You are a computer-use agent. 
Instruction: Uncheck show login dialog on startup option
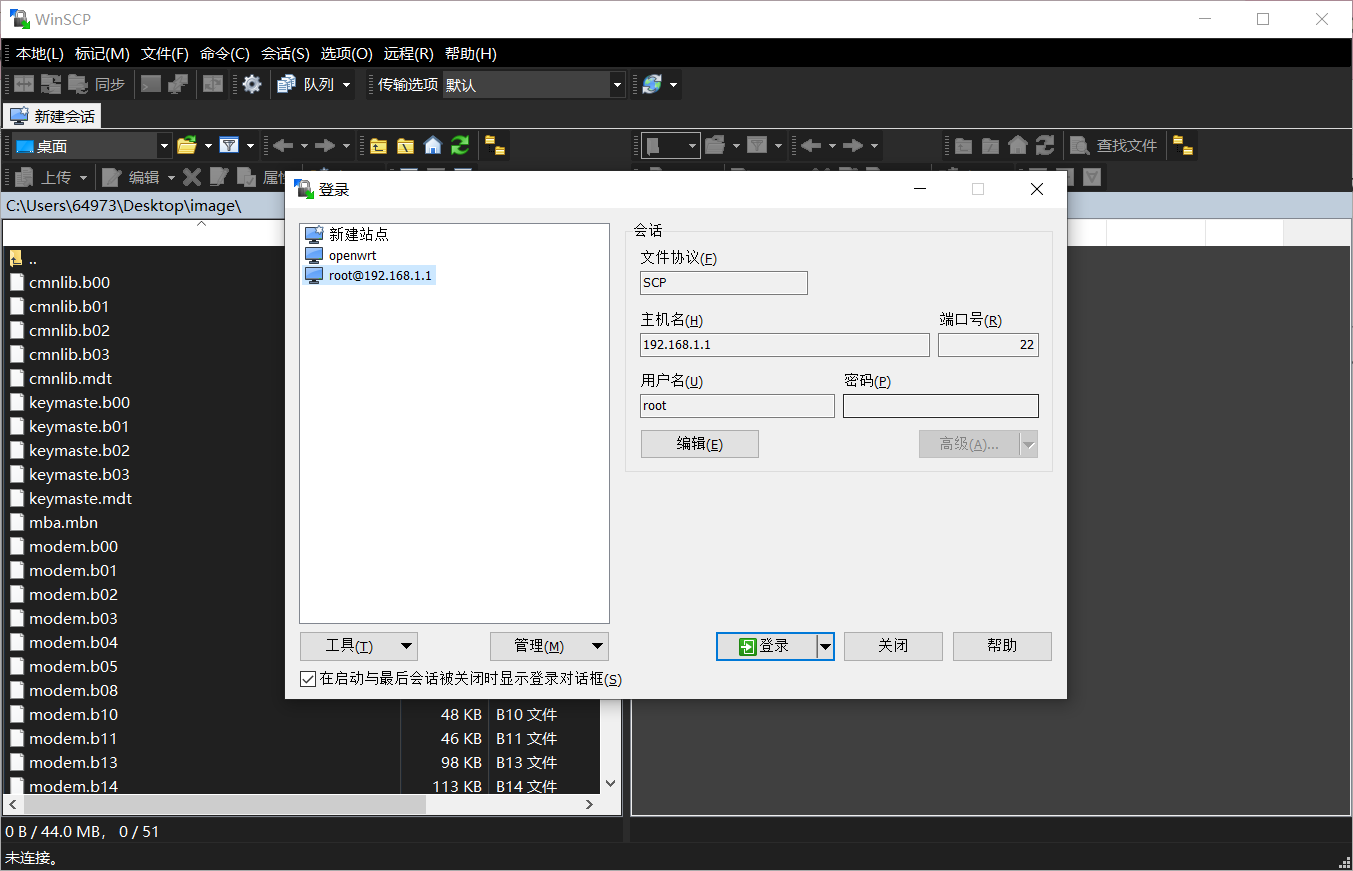[307, 678]
